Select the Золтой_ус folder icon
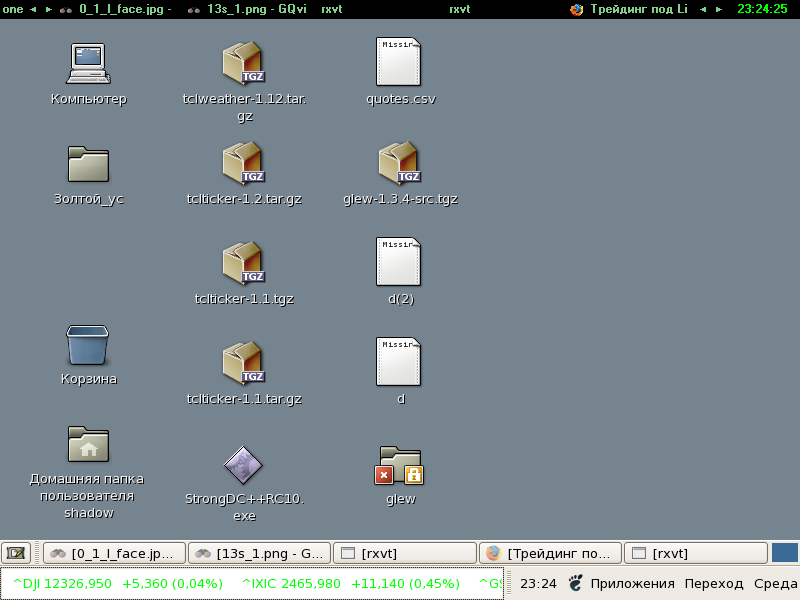Image resolution: width=800 pixels, height=600 pixels. (88, 164)
